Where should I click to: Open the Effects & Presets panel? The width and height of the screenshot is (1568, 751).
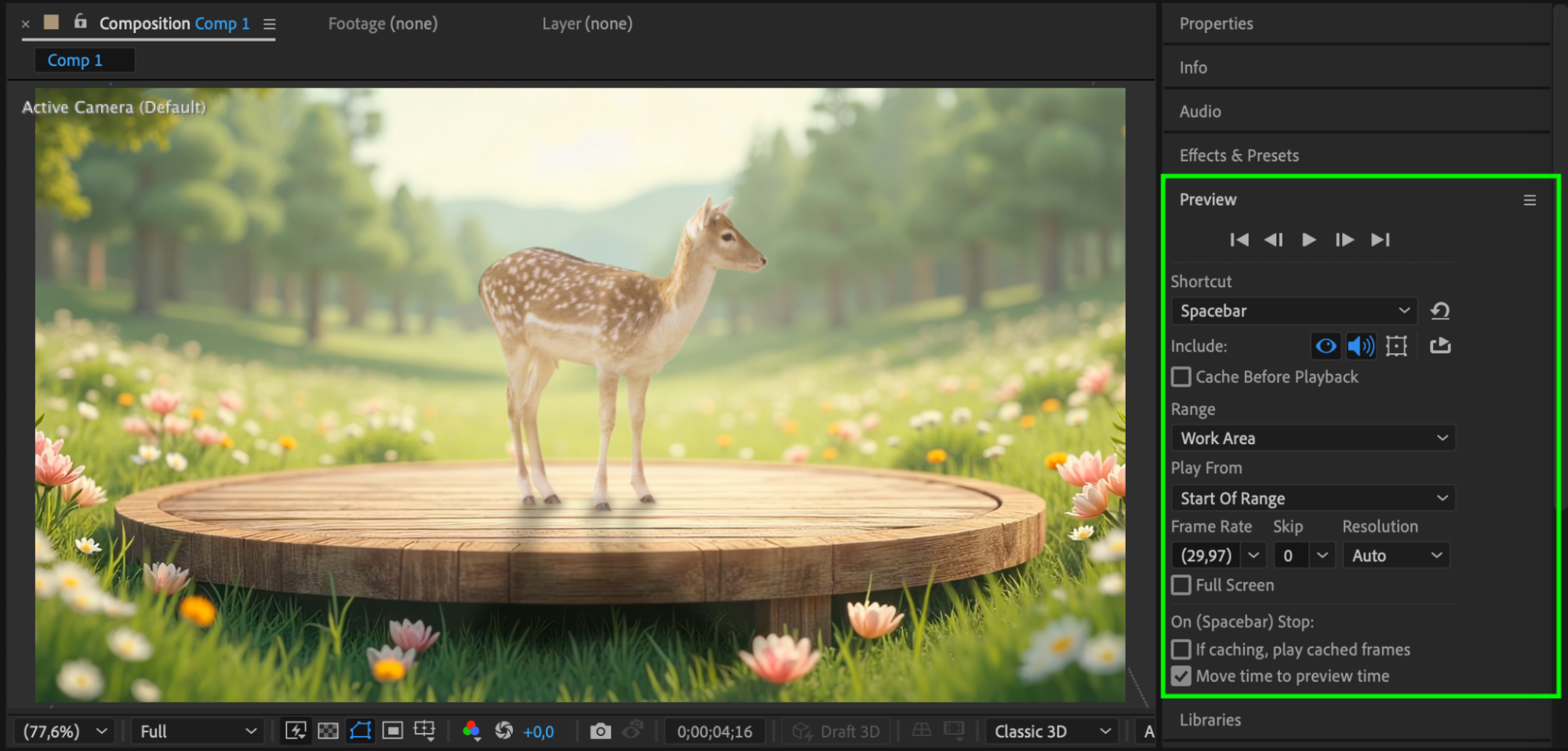[x=1239, y=155]
